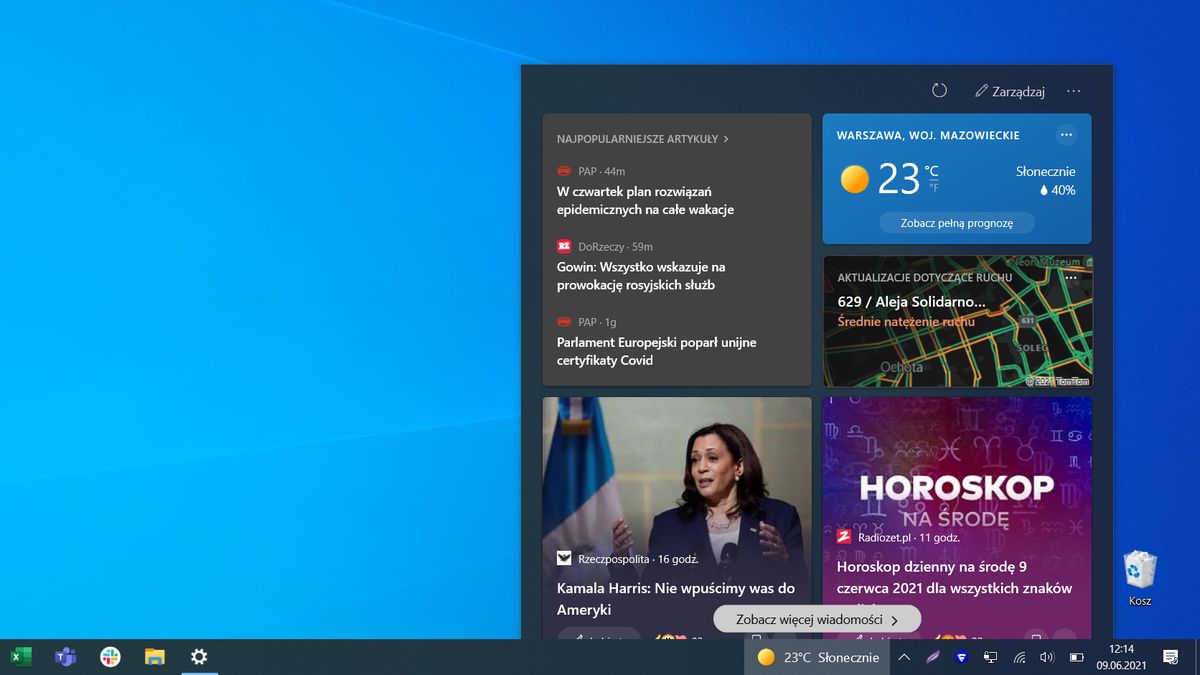Click Zobacz pełną prognozę for full forecast
Screen dimensions: 1200x675
coord(955,222)
